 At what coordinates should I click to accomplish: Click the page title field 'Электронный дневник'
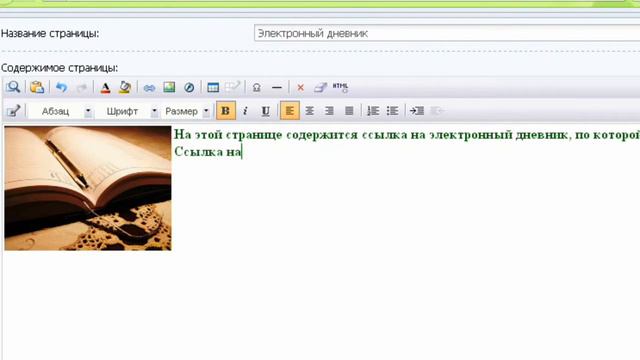point(447,33)
